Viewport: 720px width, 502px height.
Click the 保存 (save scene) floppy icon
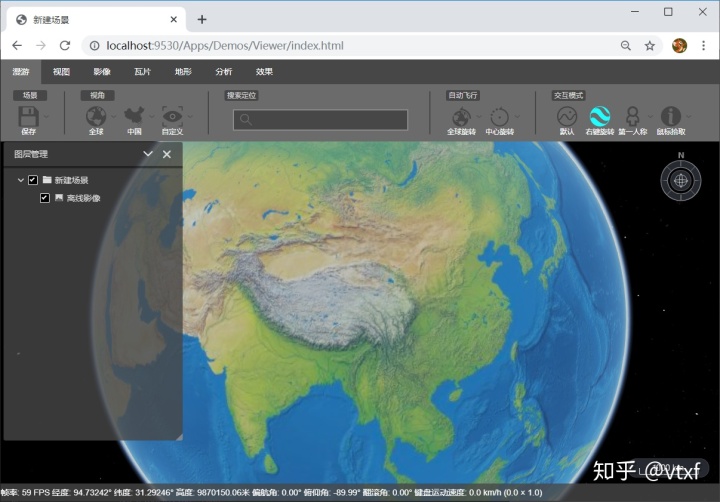(x=28, y=116)
